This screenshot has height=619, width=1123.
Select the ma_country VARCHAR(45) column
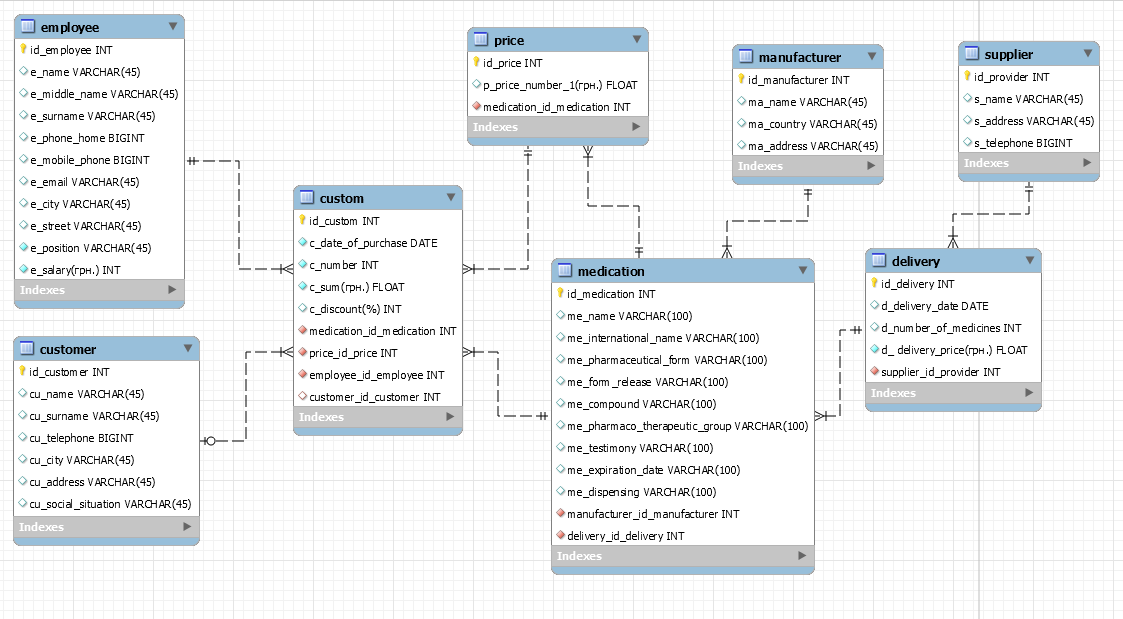808,124
